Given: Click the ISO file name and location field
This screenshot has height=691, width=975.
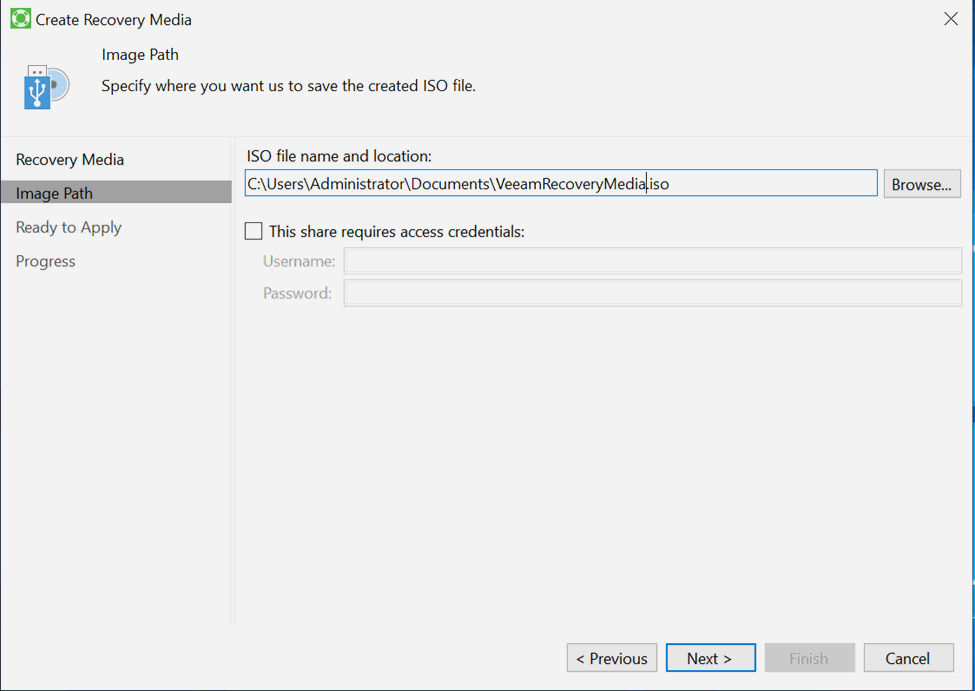Looking at the screenshot, I should click(561, 183).
